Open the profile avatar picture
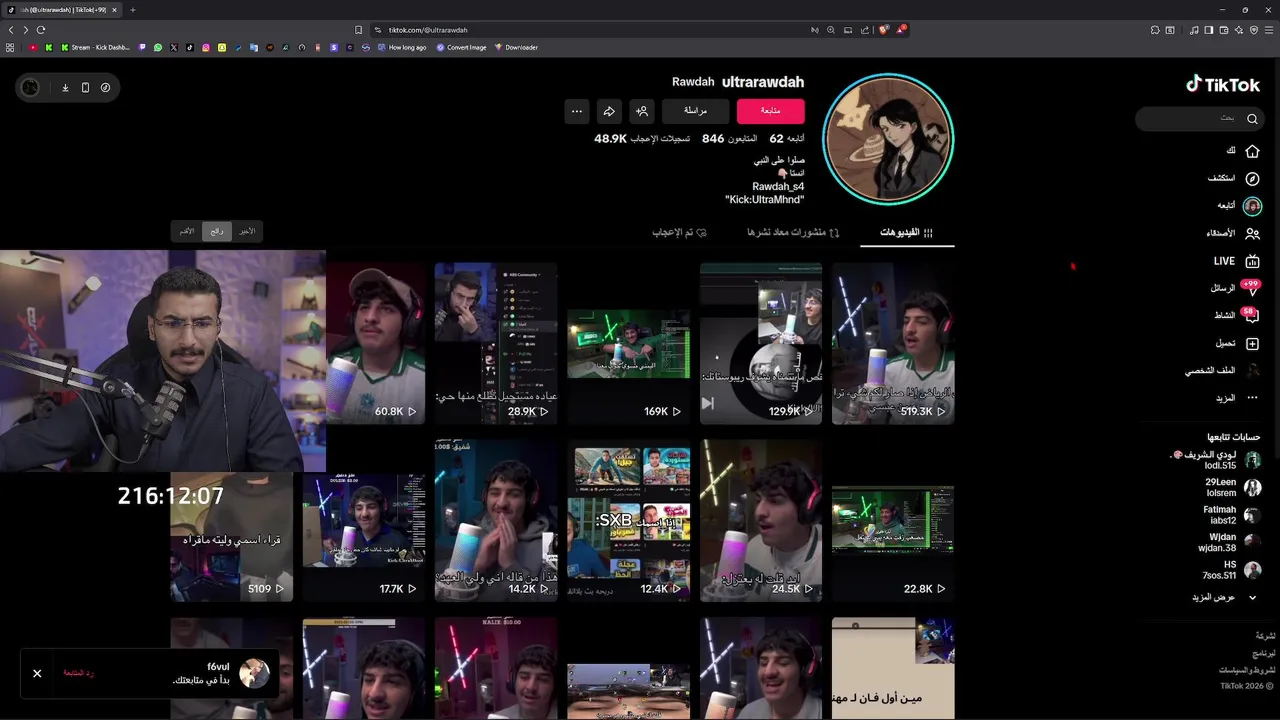1280x720 pixels. pos(888,138)
